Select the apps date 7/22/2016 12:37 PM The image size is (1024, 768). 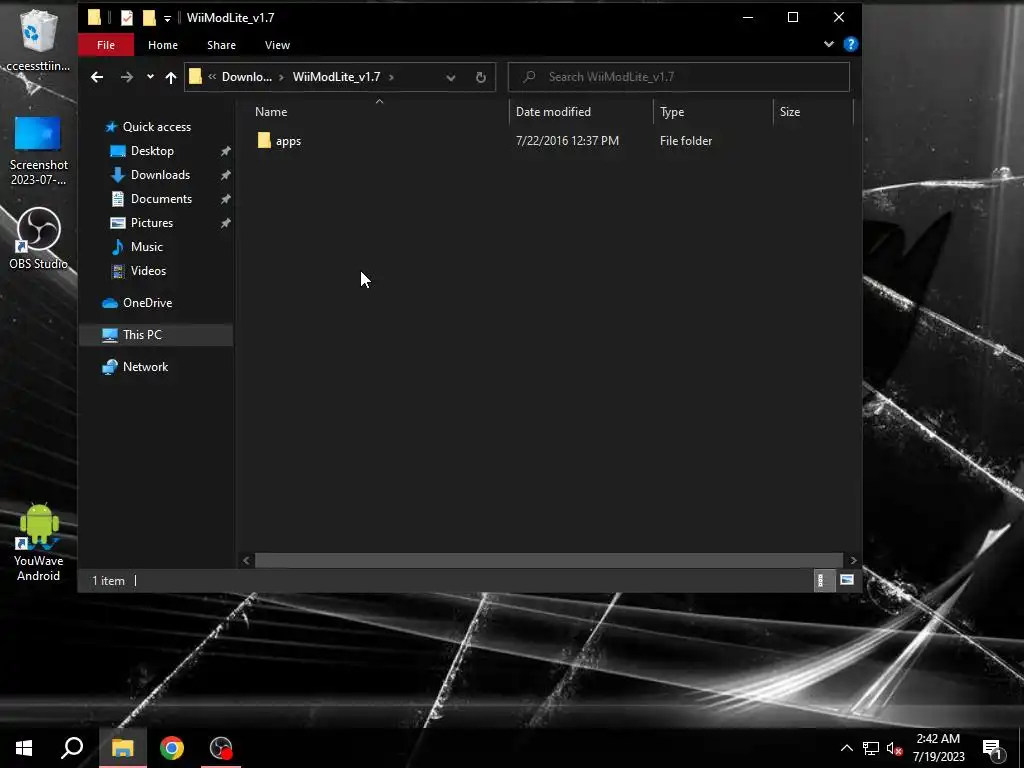567,141
